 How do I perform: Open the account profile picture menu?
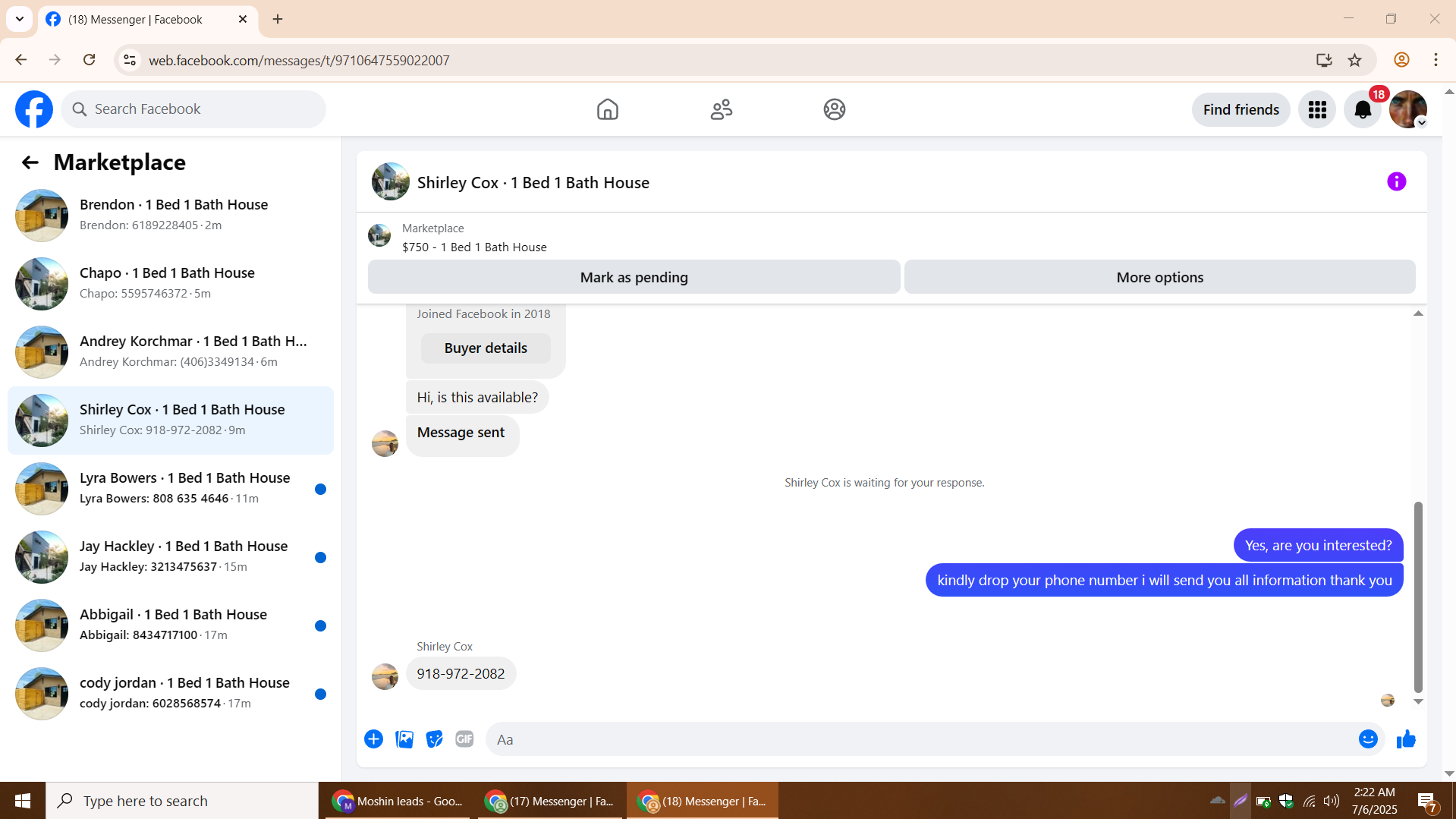pos(1408,109)
